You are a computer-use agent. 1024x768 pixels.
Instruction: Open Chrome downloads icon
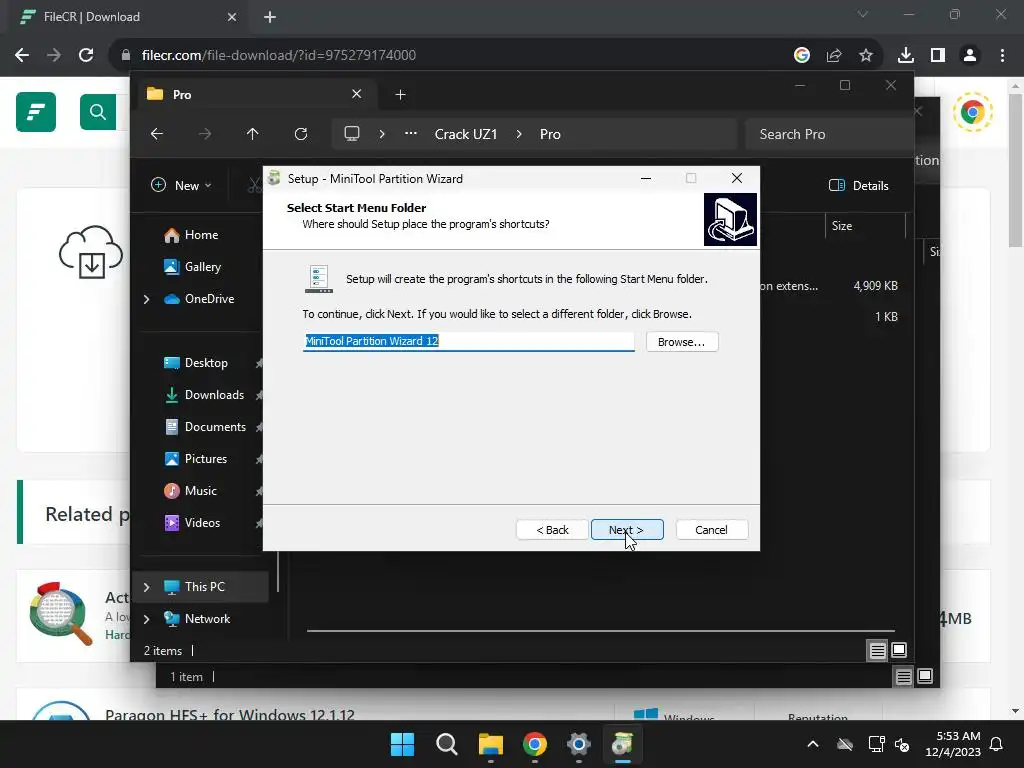[906, 55]
